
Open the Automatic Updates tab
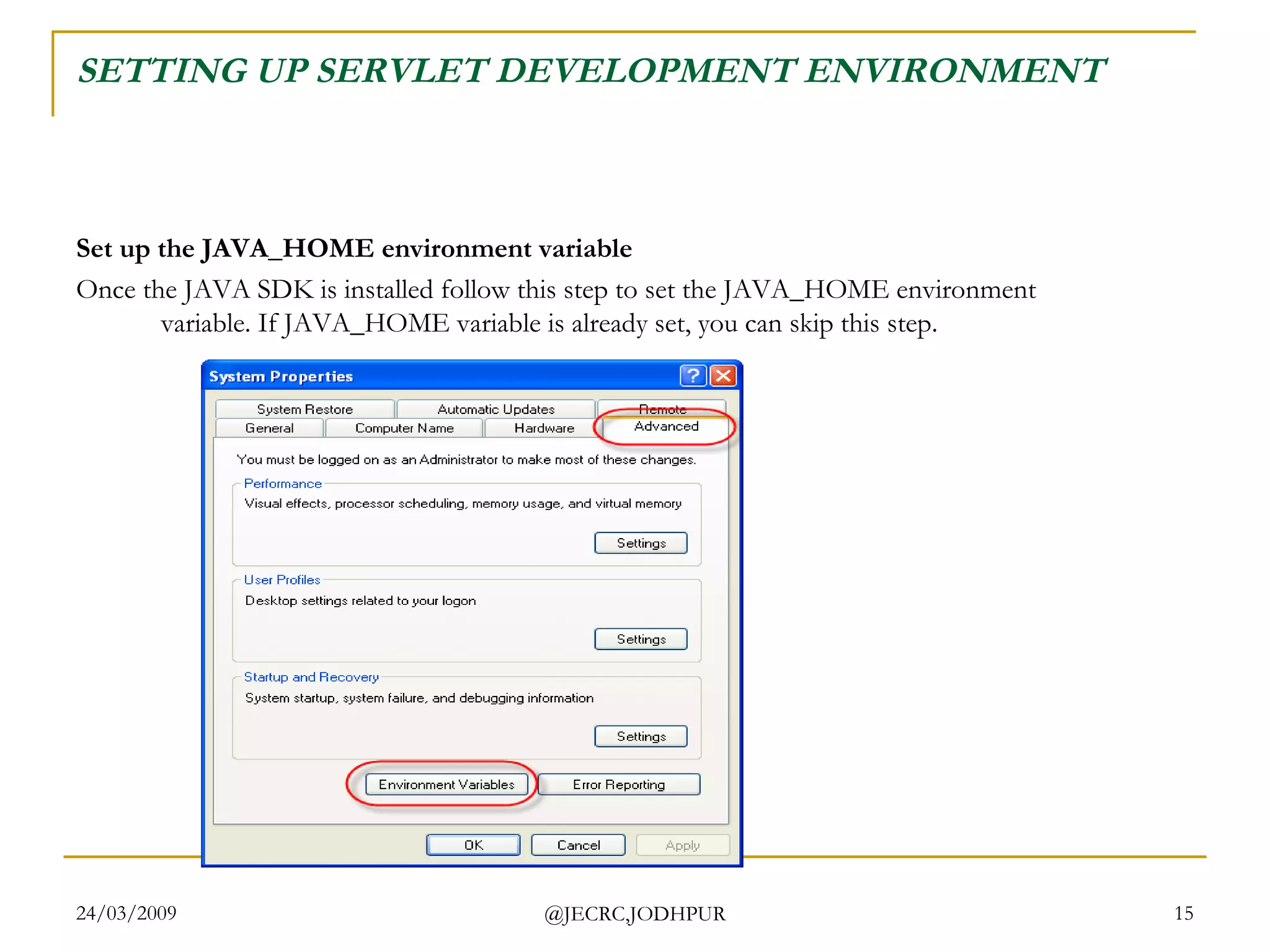click(495, 409)
